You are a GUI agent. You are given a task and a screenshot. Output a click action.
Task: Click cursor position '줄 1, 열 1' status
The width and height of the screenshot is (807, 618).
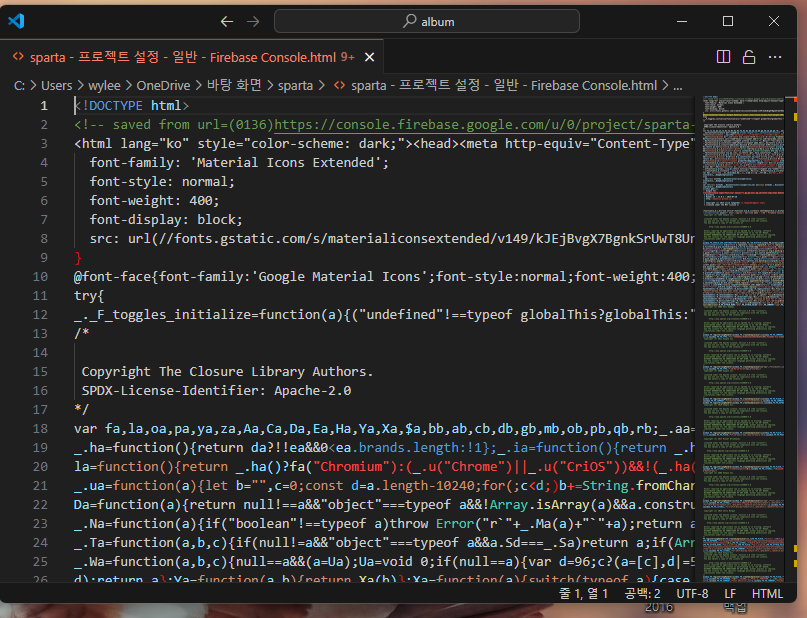(x=583, y=594)
